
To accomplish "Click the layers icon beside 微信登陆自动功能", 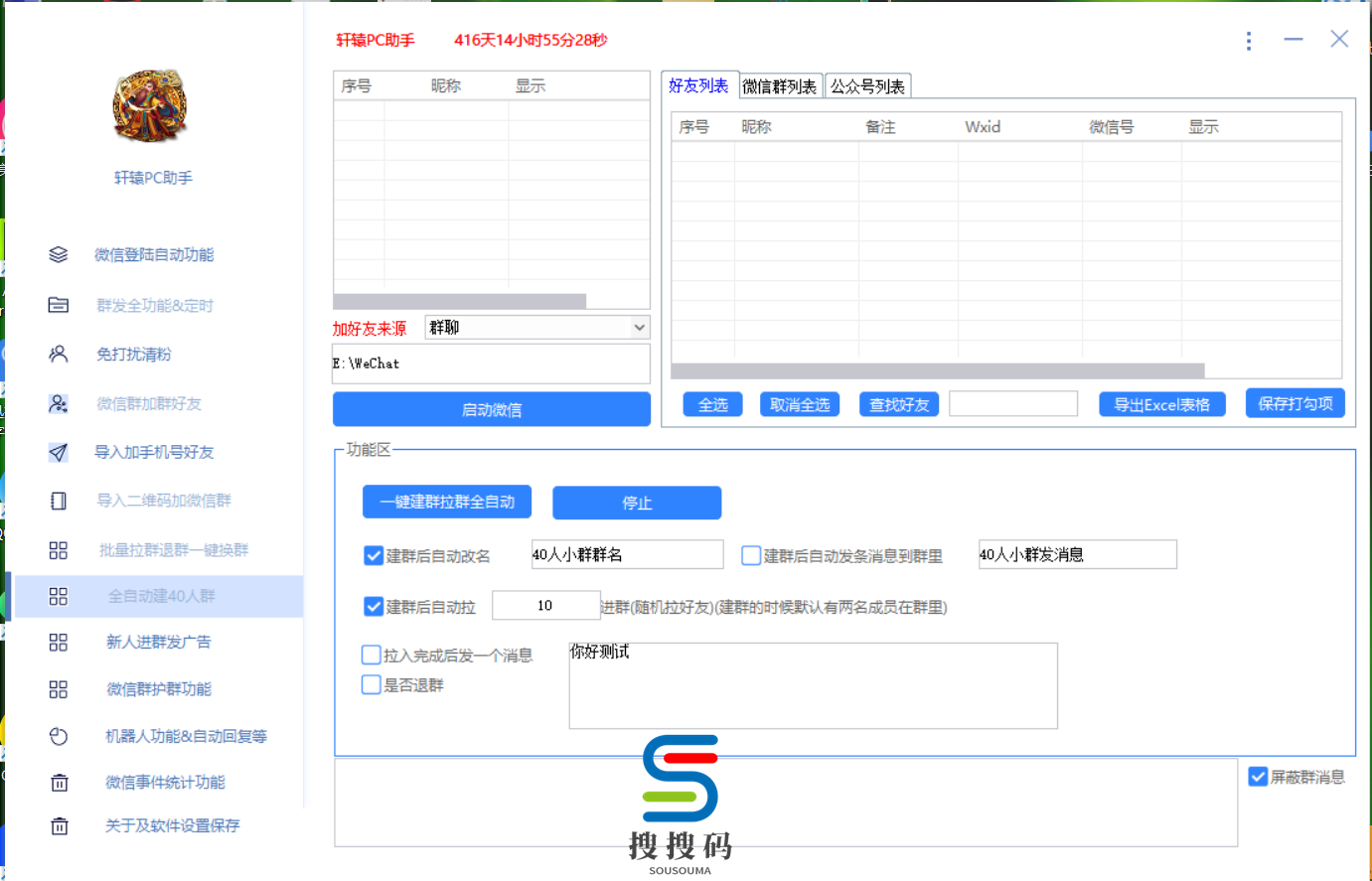I will coord(59,255).
